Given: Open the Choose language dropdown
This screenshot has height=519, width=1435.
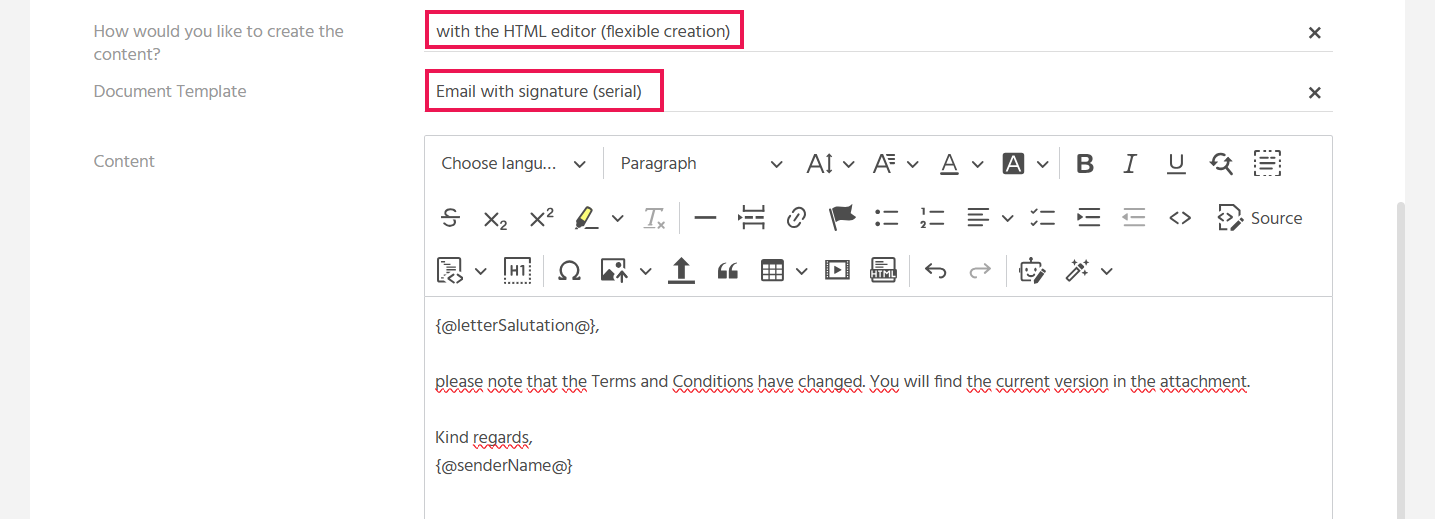Looking at the screenshot, I should coord(514,164).
